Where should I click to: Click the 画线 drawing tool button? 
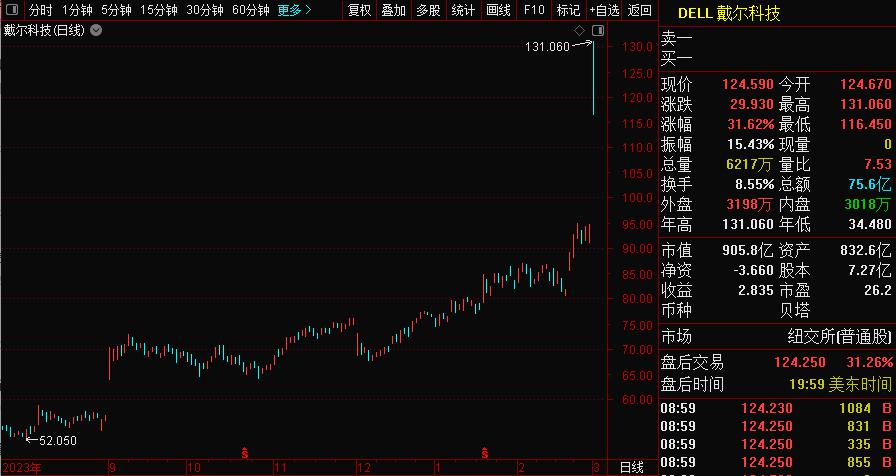pyautogui.click(x=498, y=10)
